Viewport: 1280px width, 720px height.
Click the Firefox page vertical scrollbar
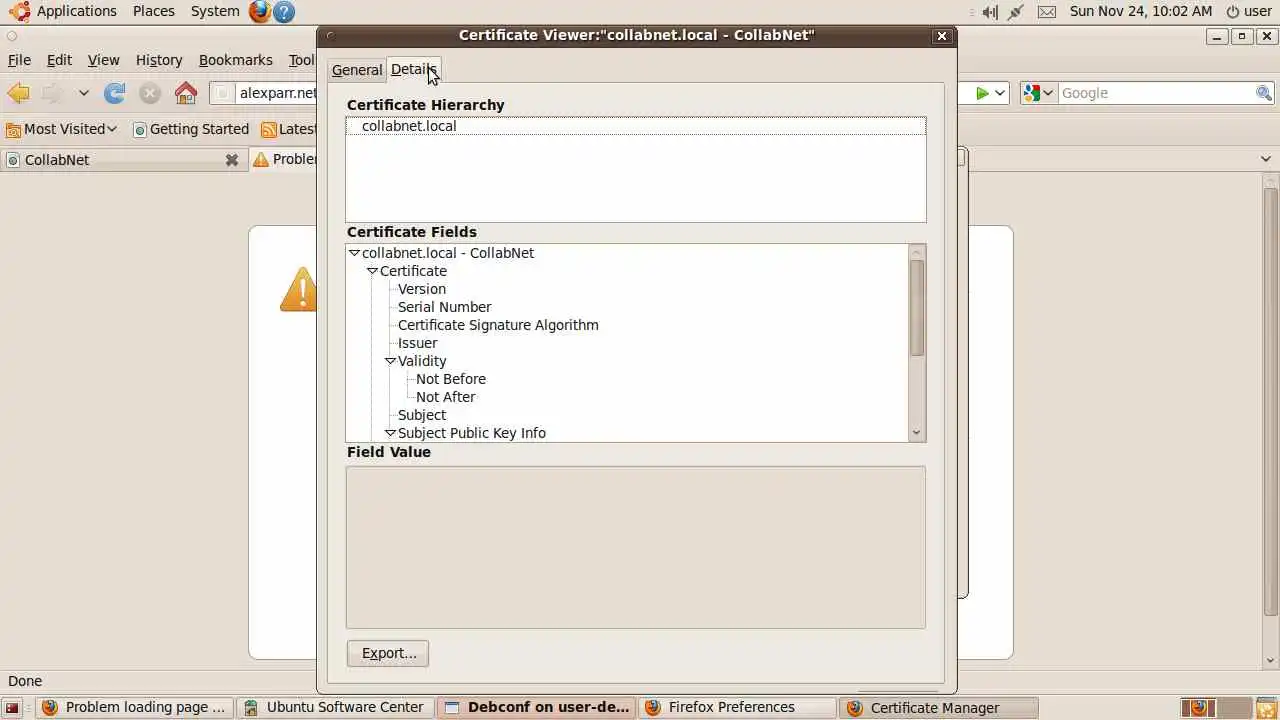coord(1270,400)
